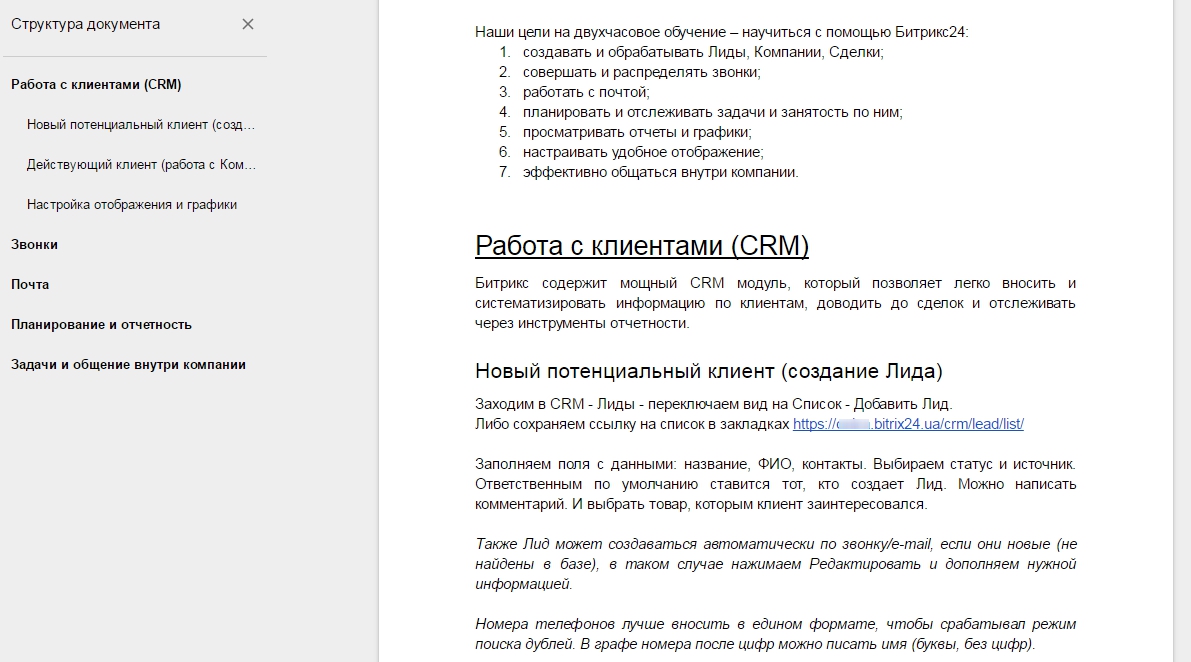This screenshot has height=662, width=1191.
Task: Click the line 'Заходим в CRM - Лиды'
Action: [713, 404]
